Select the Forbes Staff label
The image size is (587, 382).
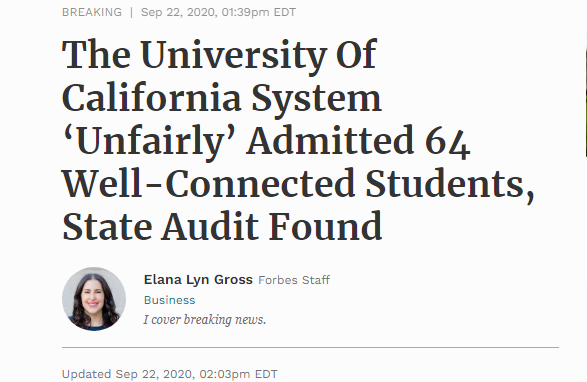click(x=294, y=280)
